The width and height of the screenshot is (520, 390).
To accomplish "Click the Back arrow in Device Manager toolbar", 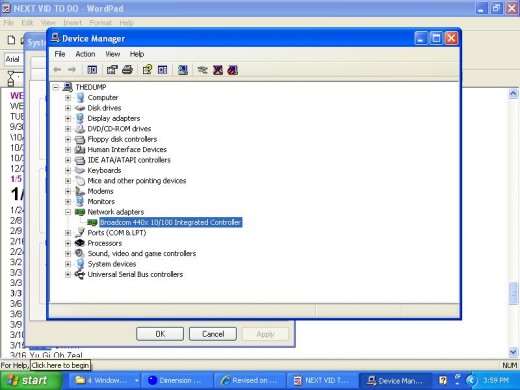I will pos(57,70).
